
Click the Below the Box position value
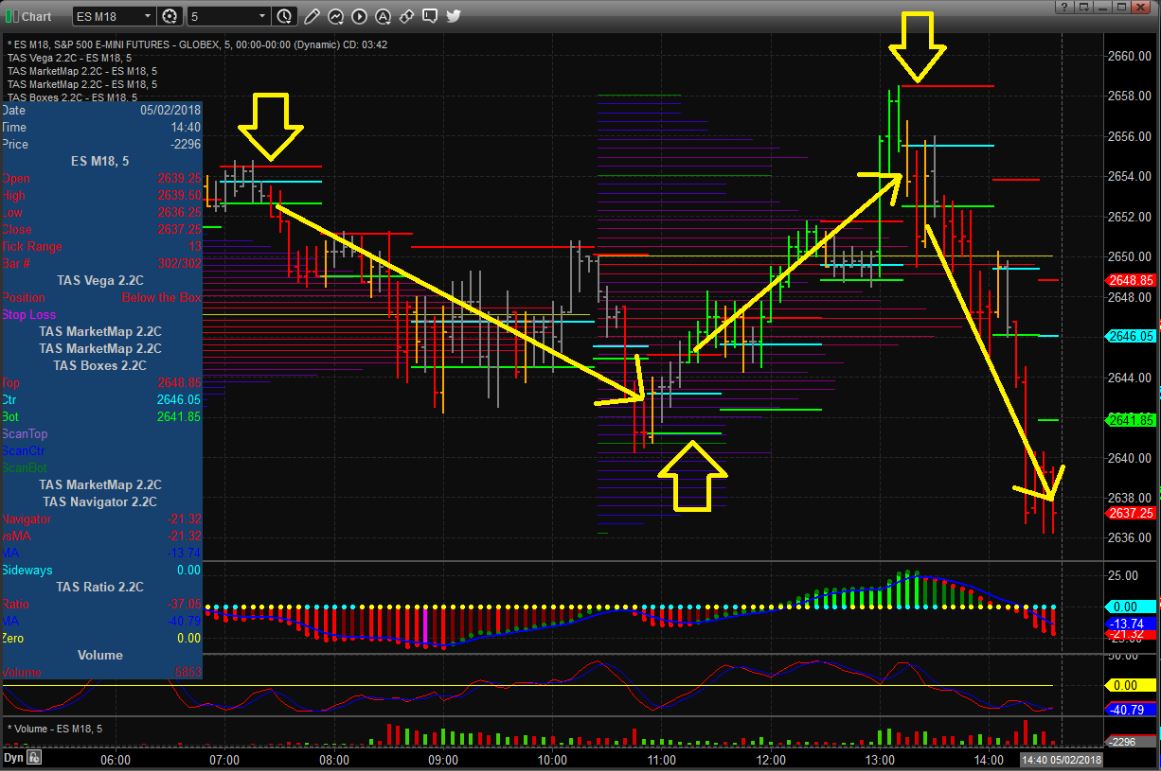[161, 297]
